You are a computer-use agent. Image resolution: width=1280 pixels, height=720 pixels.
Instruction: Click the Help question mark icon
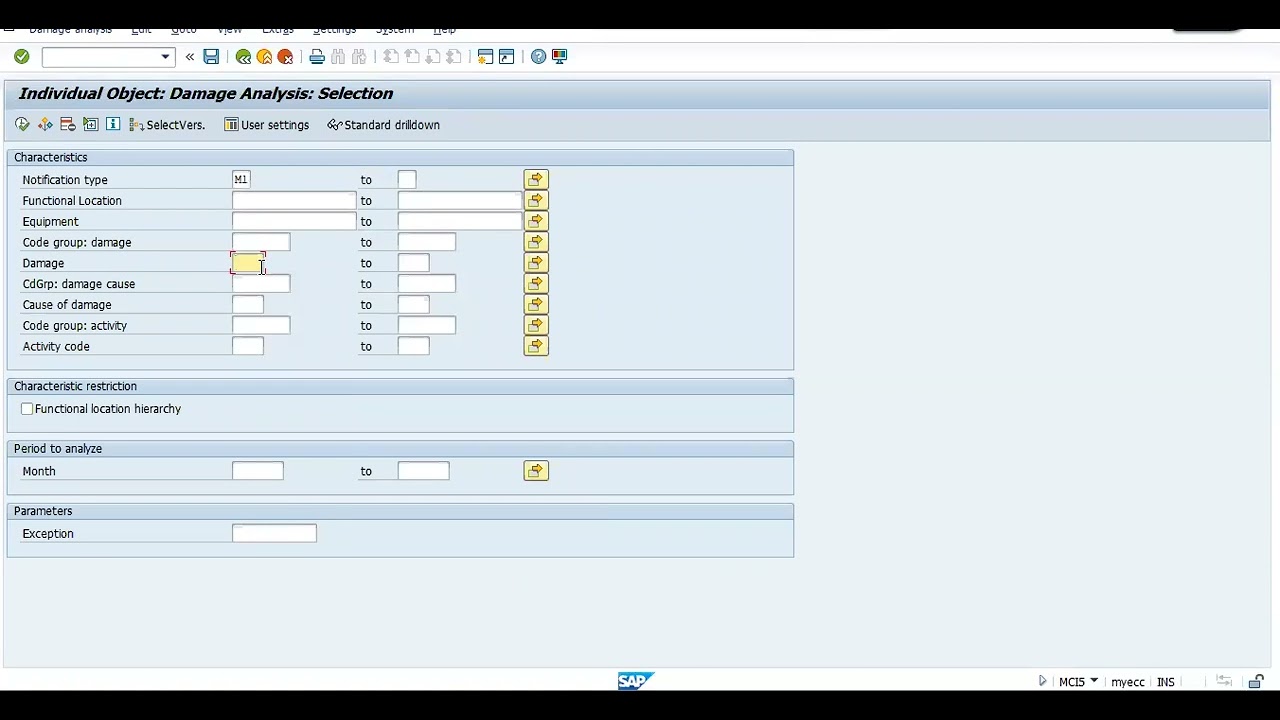click(538, 57)
